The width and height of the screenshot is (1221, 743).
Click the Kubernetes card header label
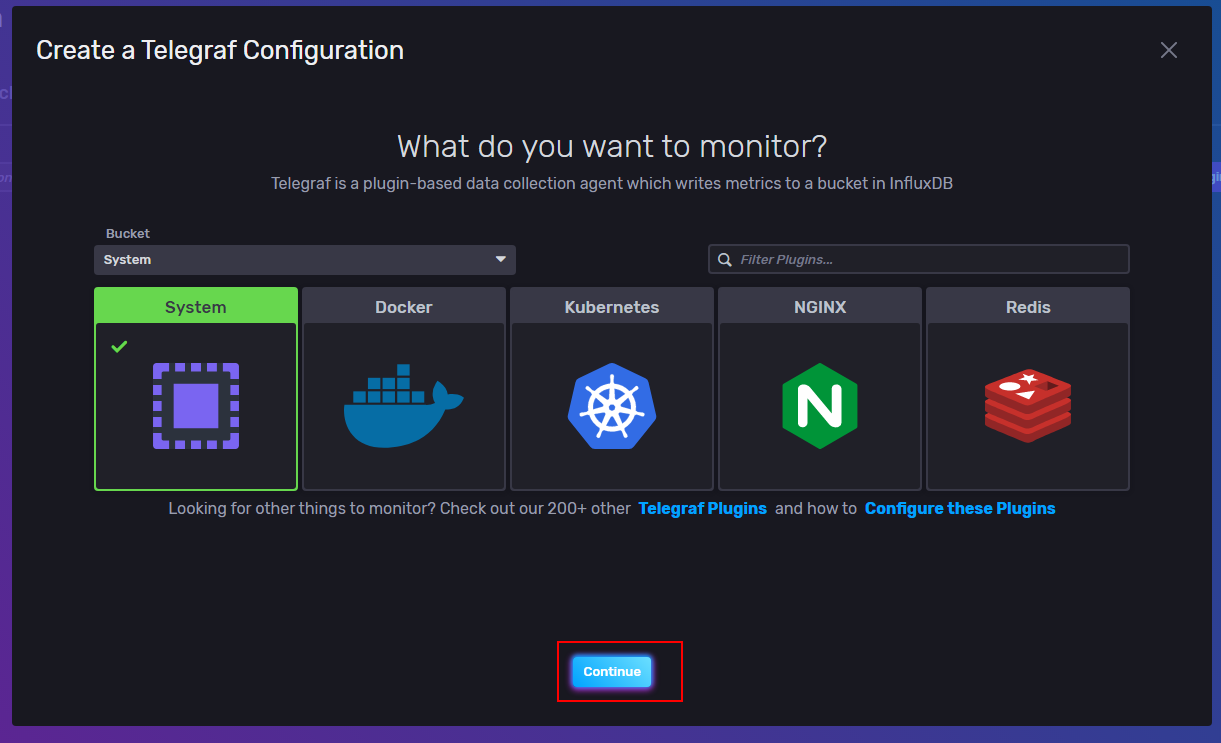[x=612, y=307]
